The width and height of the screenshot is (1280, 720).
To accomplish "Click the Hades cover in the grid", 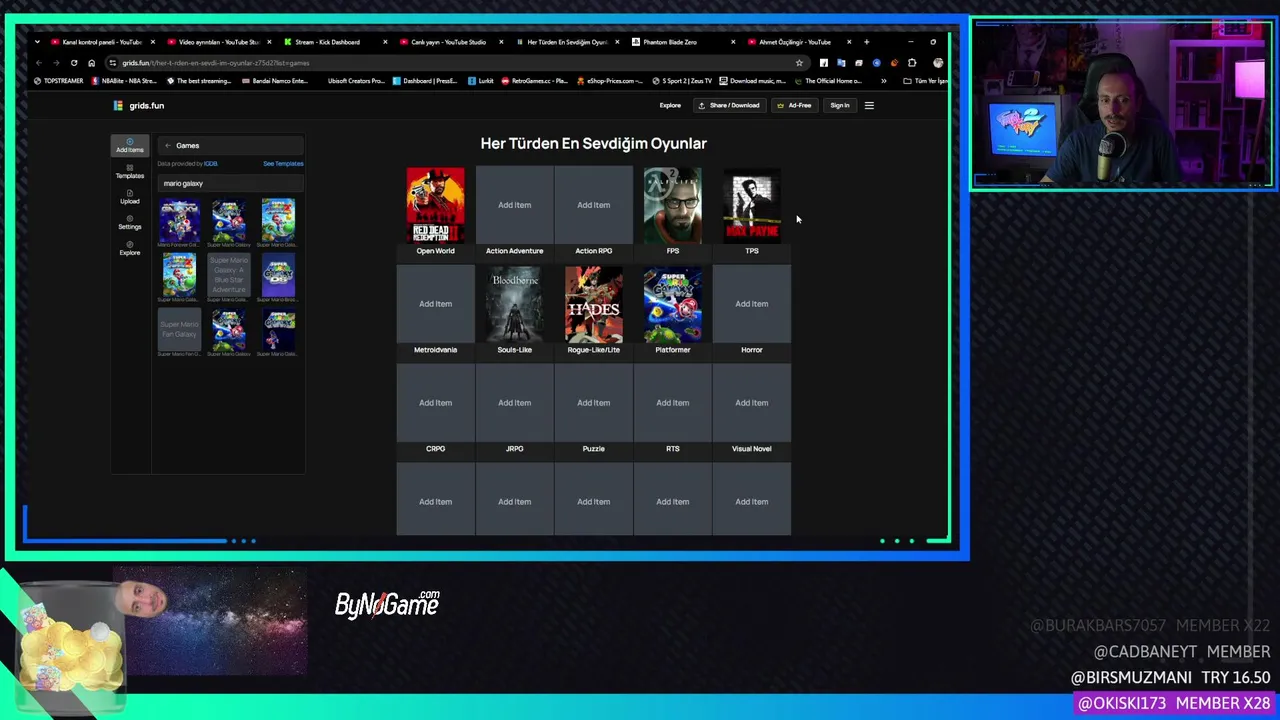I will coord(594,304).
